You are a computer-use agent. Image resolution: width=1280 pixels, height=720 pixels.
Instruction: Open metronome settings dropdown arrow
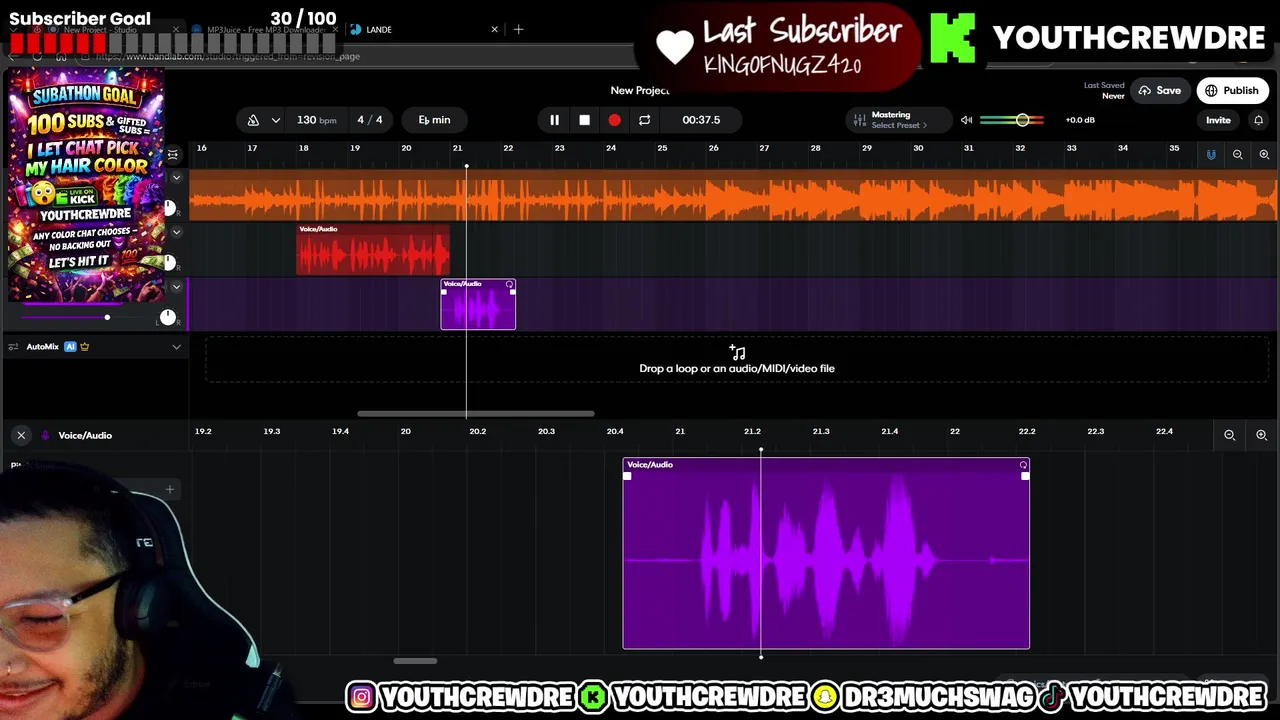click(x=275, y=120)
